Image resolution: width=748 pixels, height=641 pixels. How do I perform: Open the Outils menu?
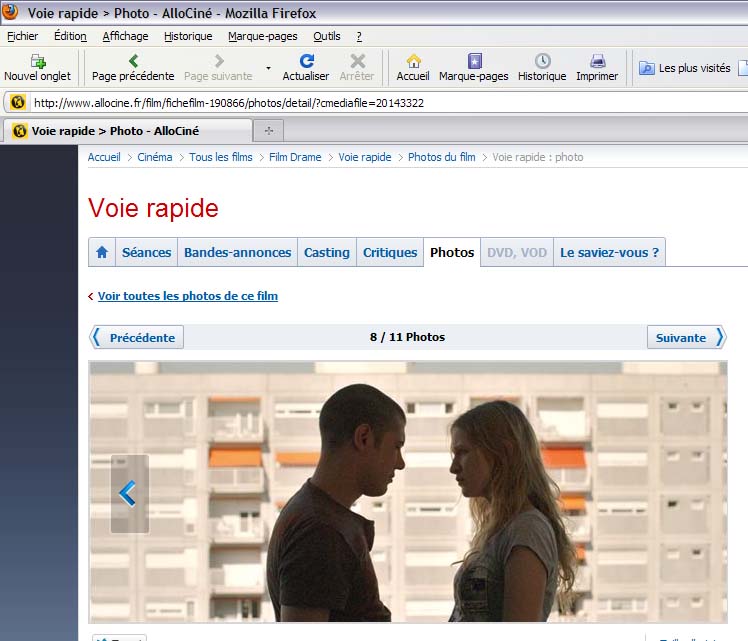[x=327, y=36]
